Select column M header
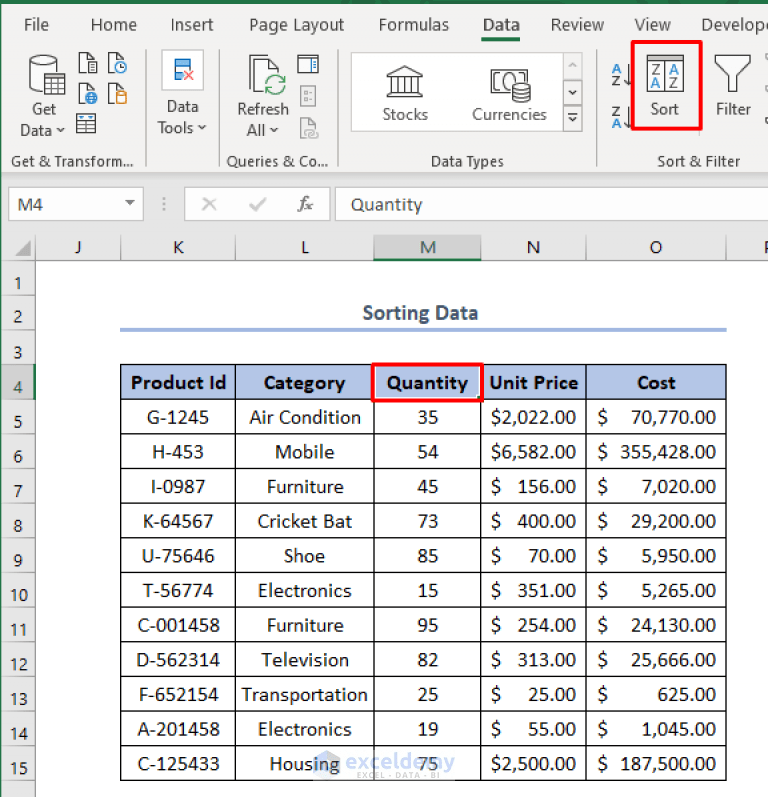This screenshot has height=797, width=768. 427,248
